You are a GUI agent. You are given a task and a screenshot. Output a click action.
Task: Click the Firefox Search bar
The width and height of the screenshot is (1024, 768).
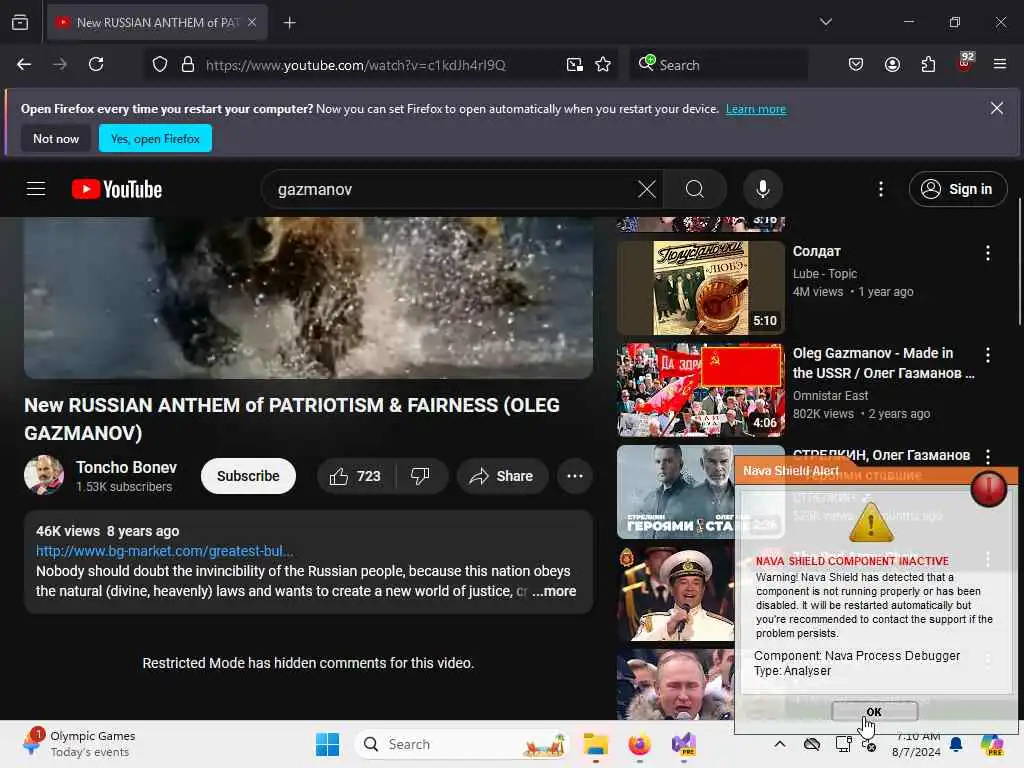pos(718,65)
